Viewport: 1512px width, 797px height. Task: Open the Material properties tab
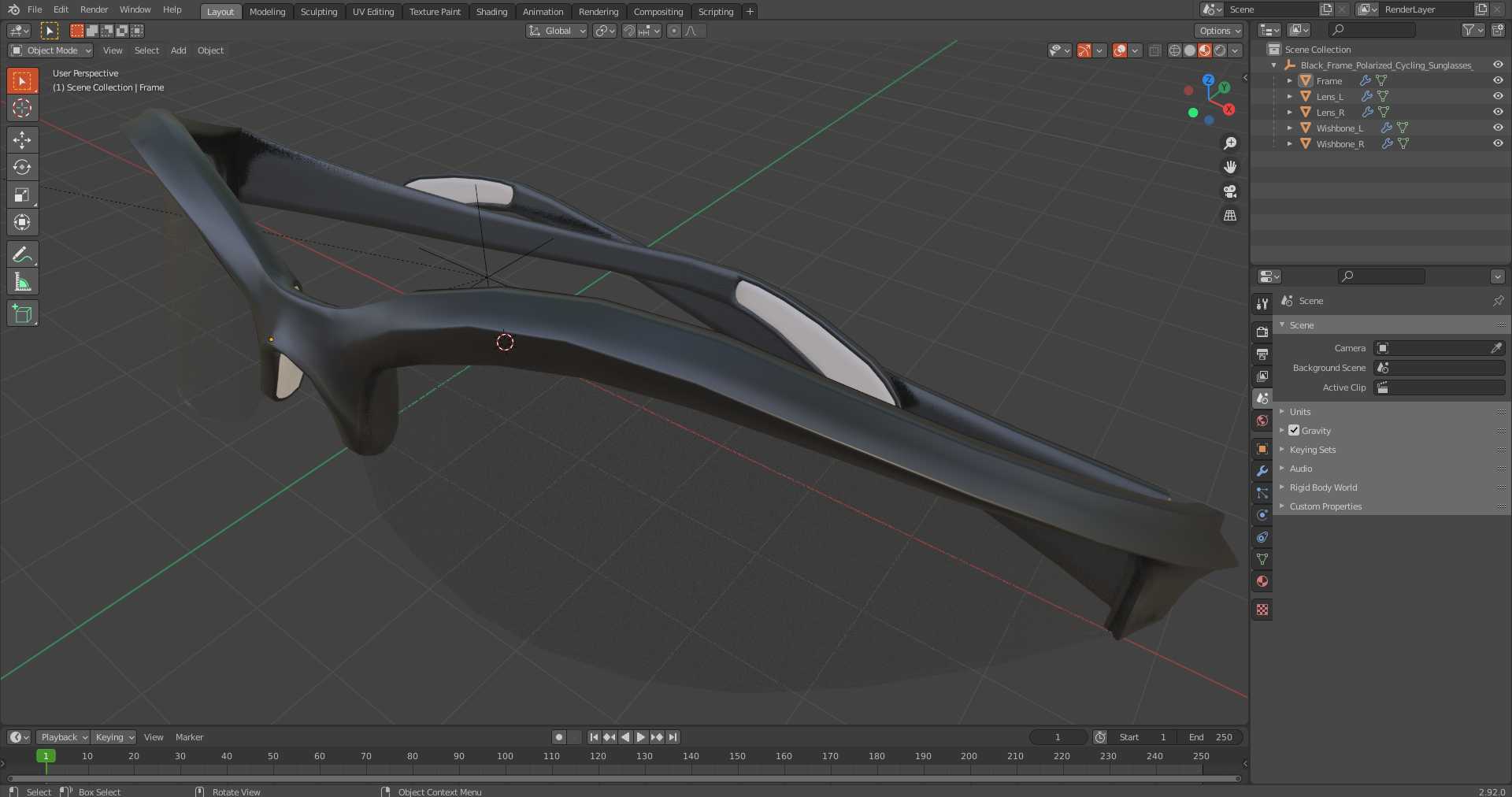click(x=1262, y=581)
